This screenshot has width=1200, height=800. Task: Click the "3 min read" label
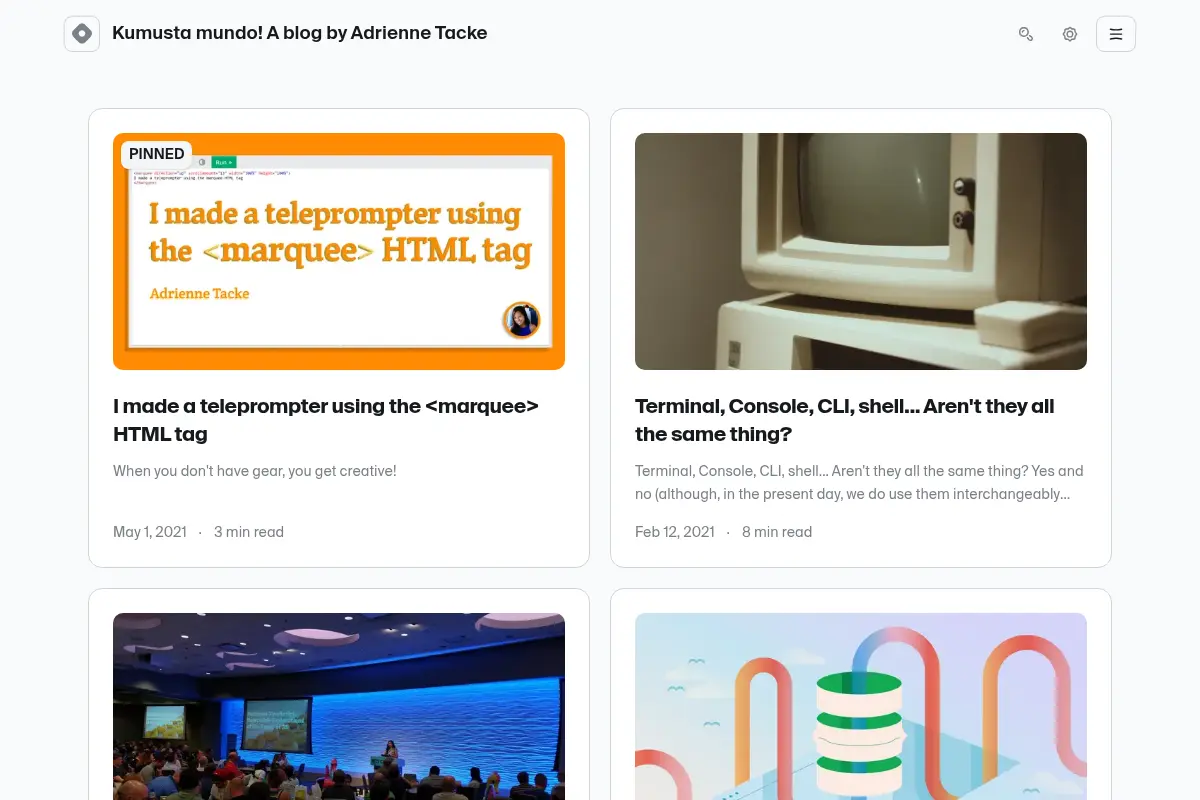pos(249,532)
